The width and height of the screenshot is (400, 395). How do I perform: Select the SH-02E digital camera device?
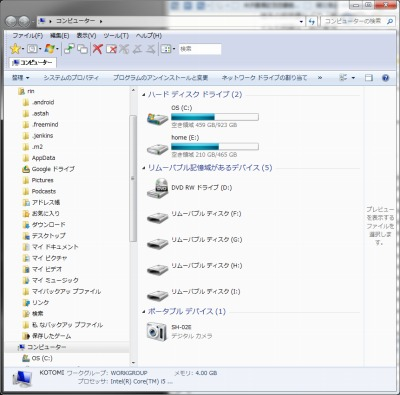tap(157, 331)
